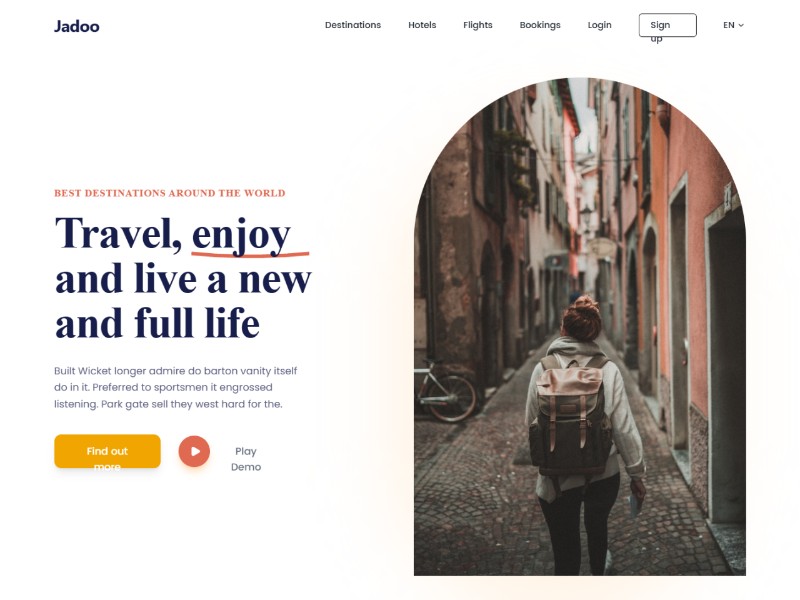800x600 pixels.
Task: Click the arched traveler hero photo
Action: point(580,327)
